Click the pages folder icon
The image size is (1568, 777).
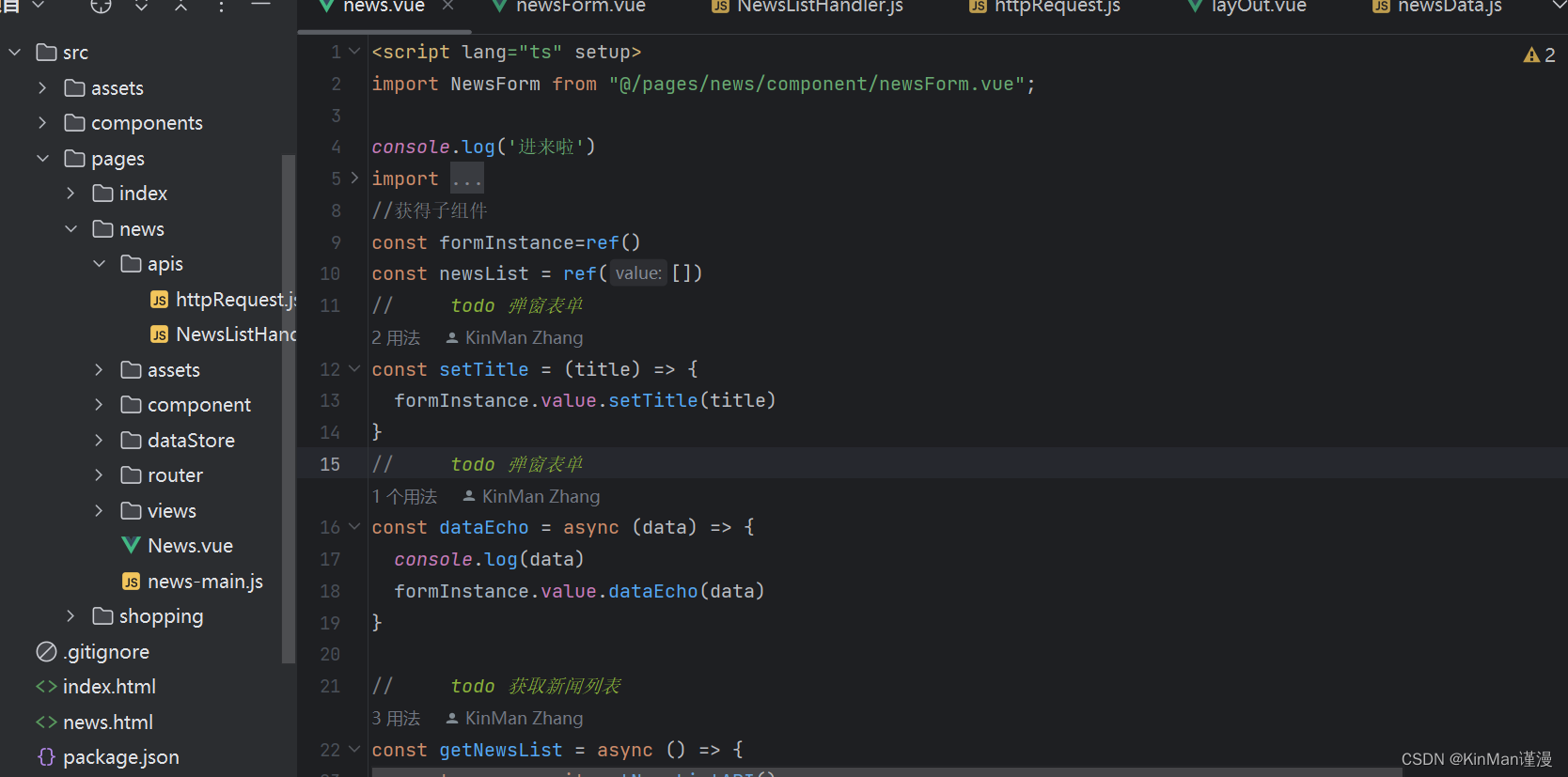click(x=74, y=159)
